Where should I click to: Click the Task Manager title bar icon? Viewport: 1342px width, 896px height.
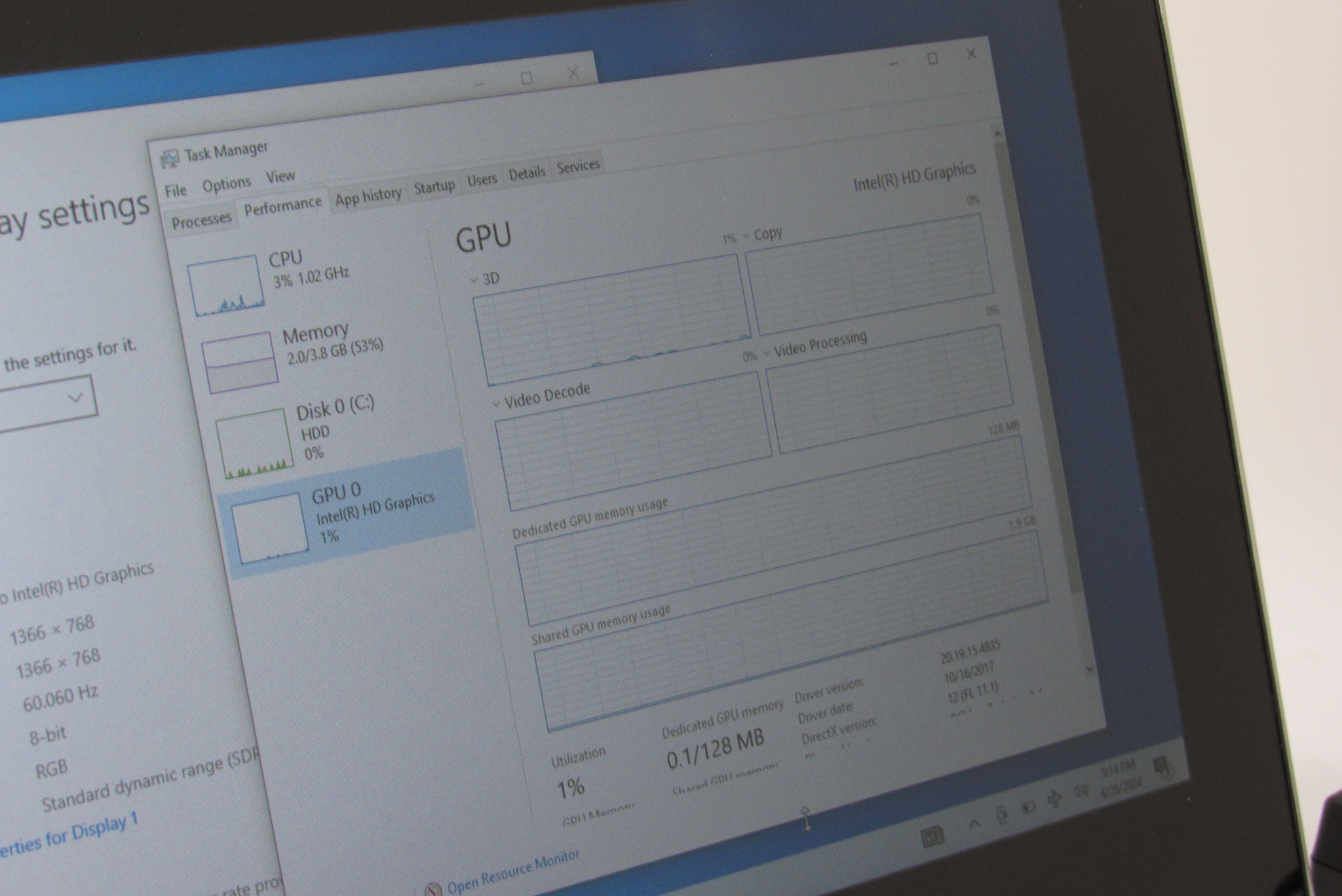170,158
